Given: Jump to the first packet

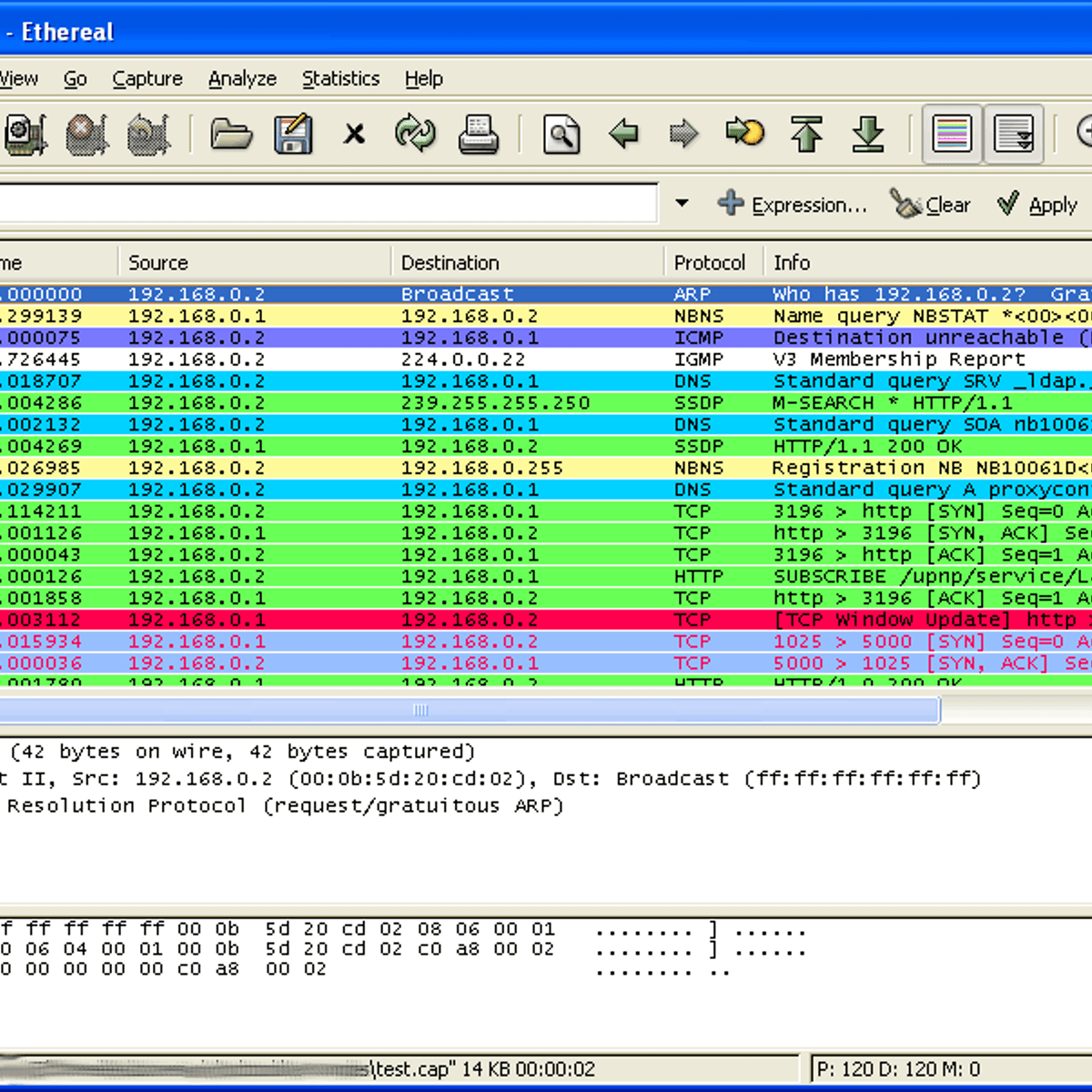Looking at the screenshot, I should [x=806, y=135].
